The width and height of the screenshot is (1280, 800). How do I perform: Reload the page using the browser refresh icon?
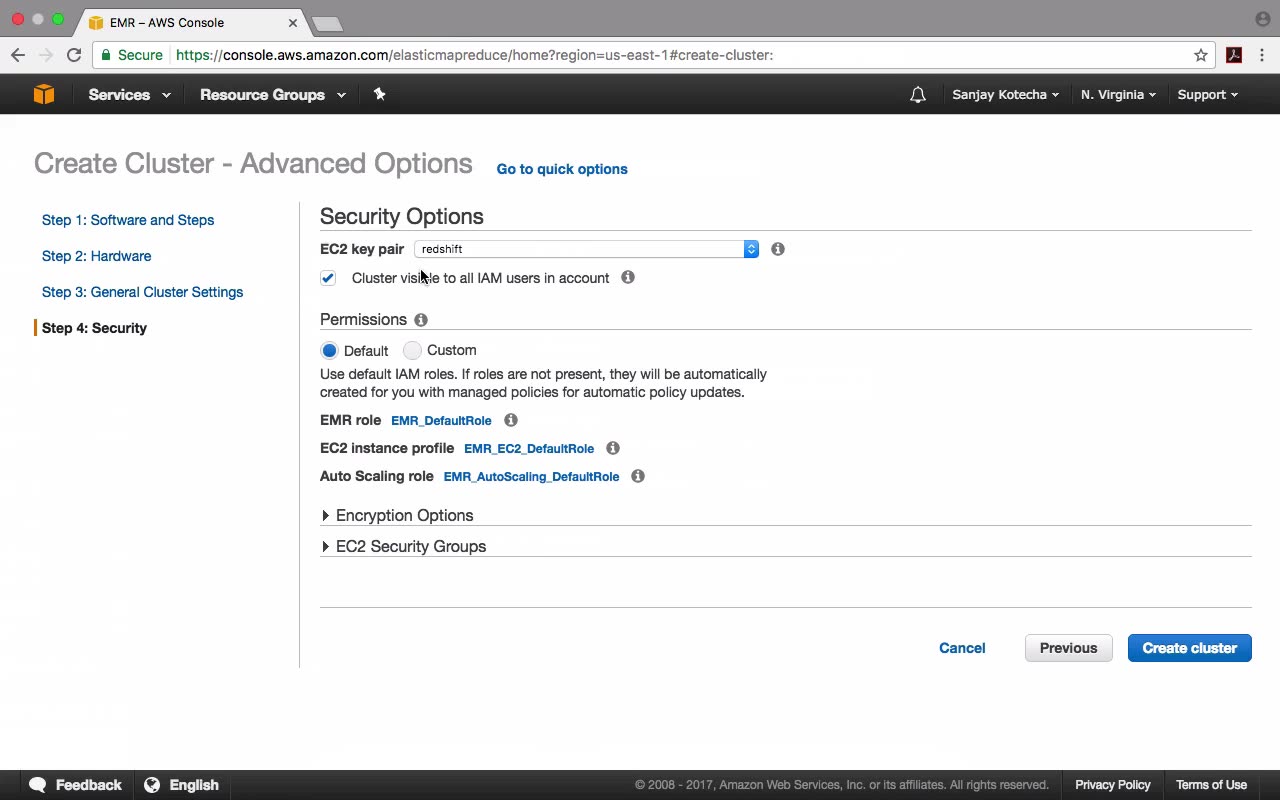(x=74, y=55)
